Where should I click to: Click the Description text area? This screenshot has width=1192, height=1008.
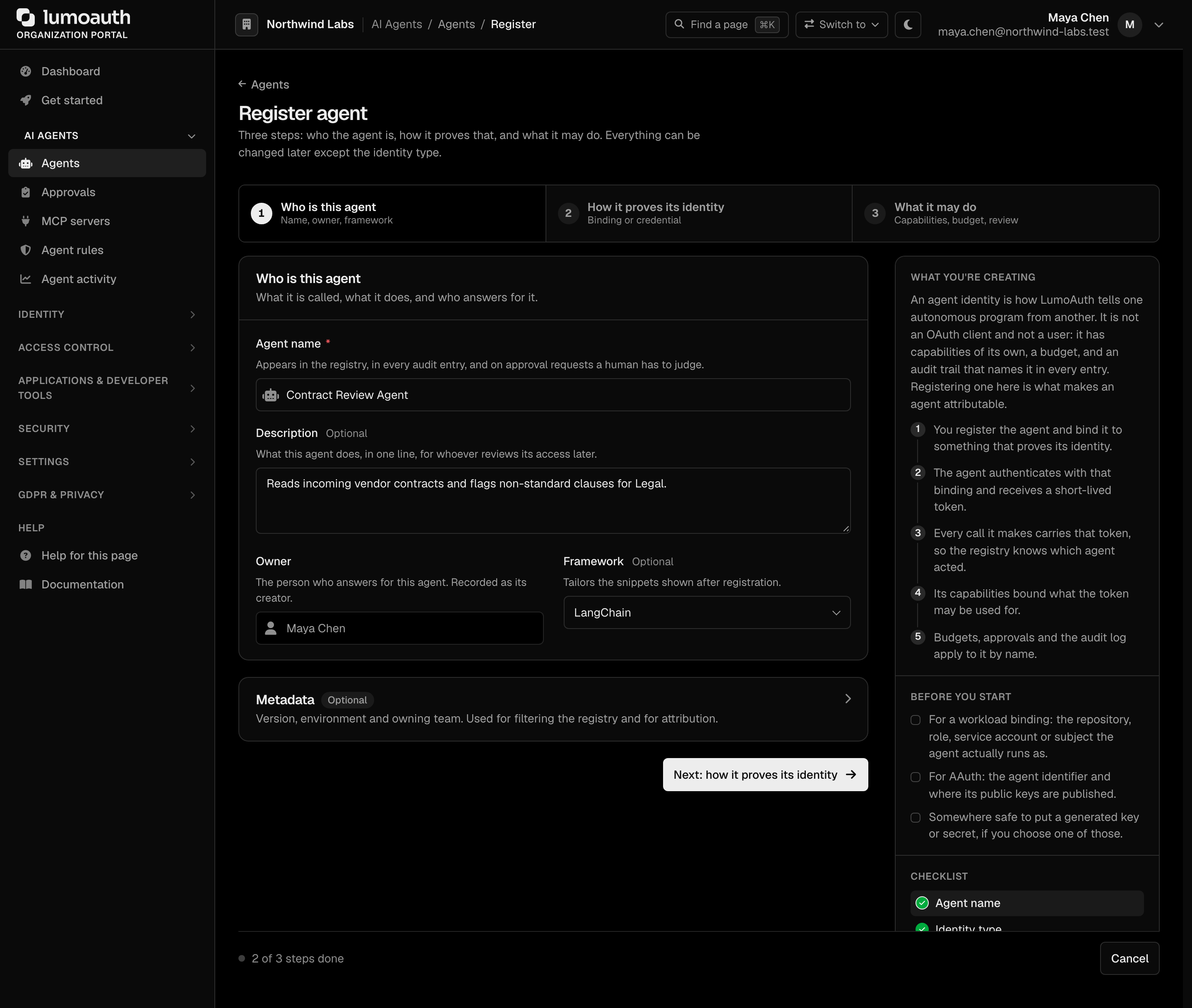(553, 501)
